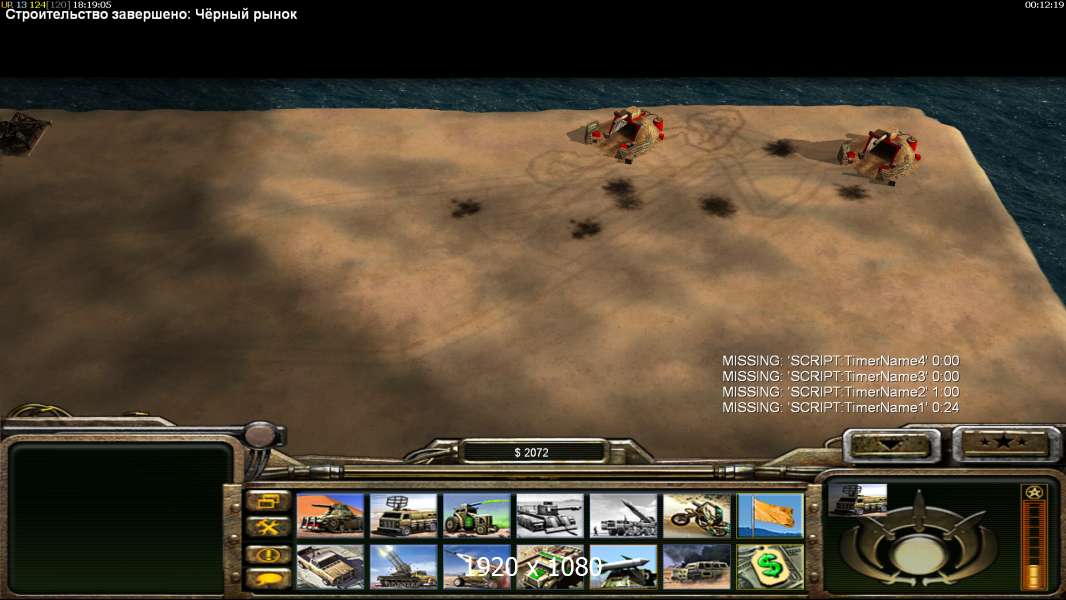This screenshot has height=600, width=1066.
Task: Click the General rank star emblem
Action: (1034, 492)
